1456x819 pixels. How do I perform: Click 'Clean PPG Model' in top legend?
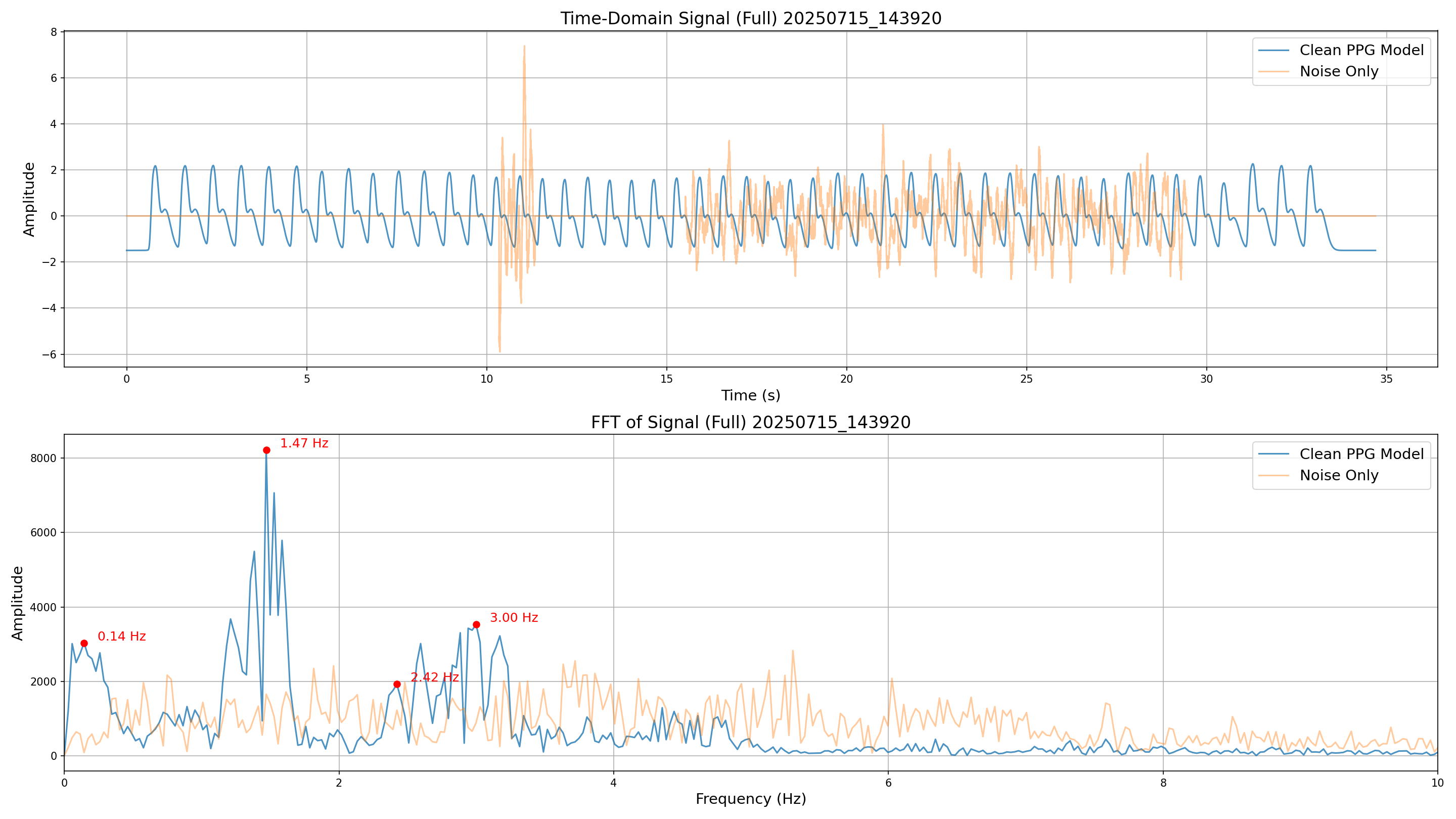pos(1361,51)
